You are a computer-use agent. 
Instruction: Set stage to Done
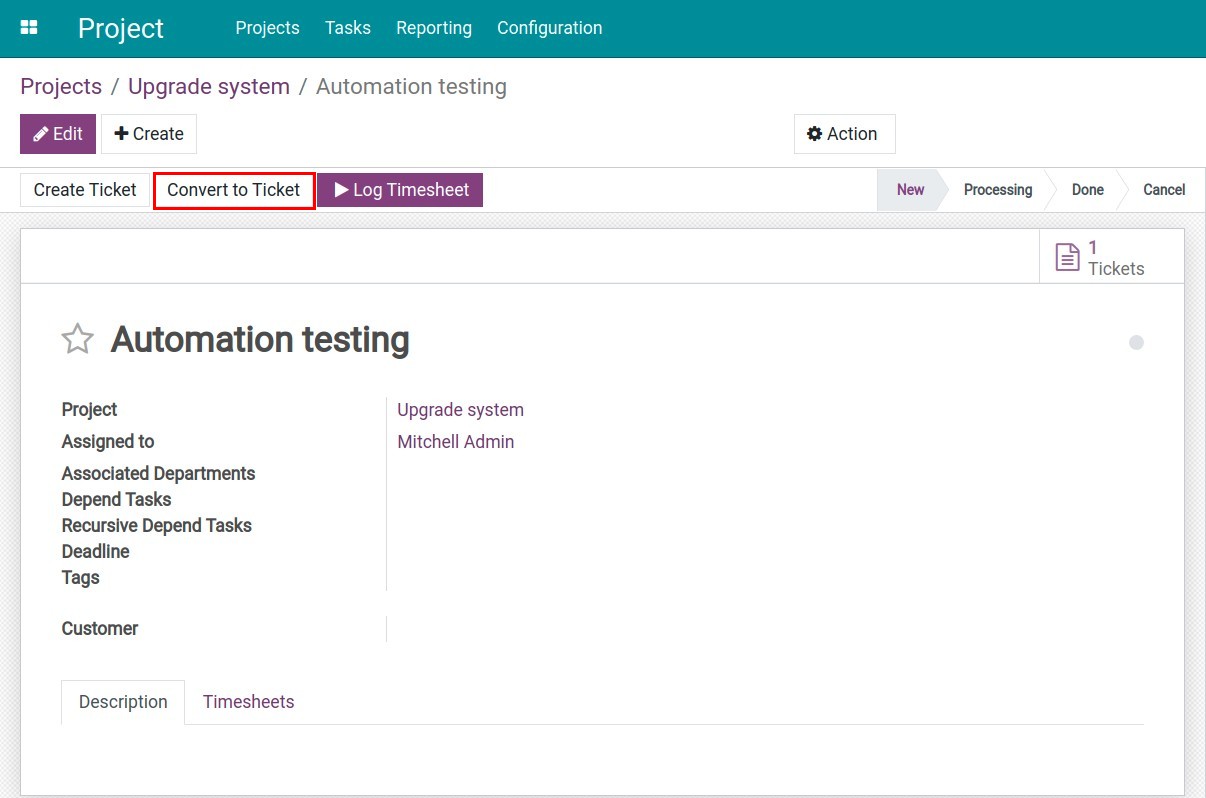1087,190
